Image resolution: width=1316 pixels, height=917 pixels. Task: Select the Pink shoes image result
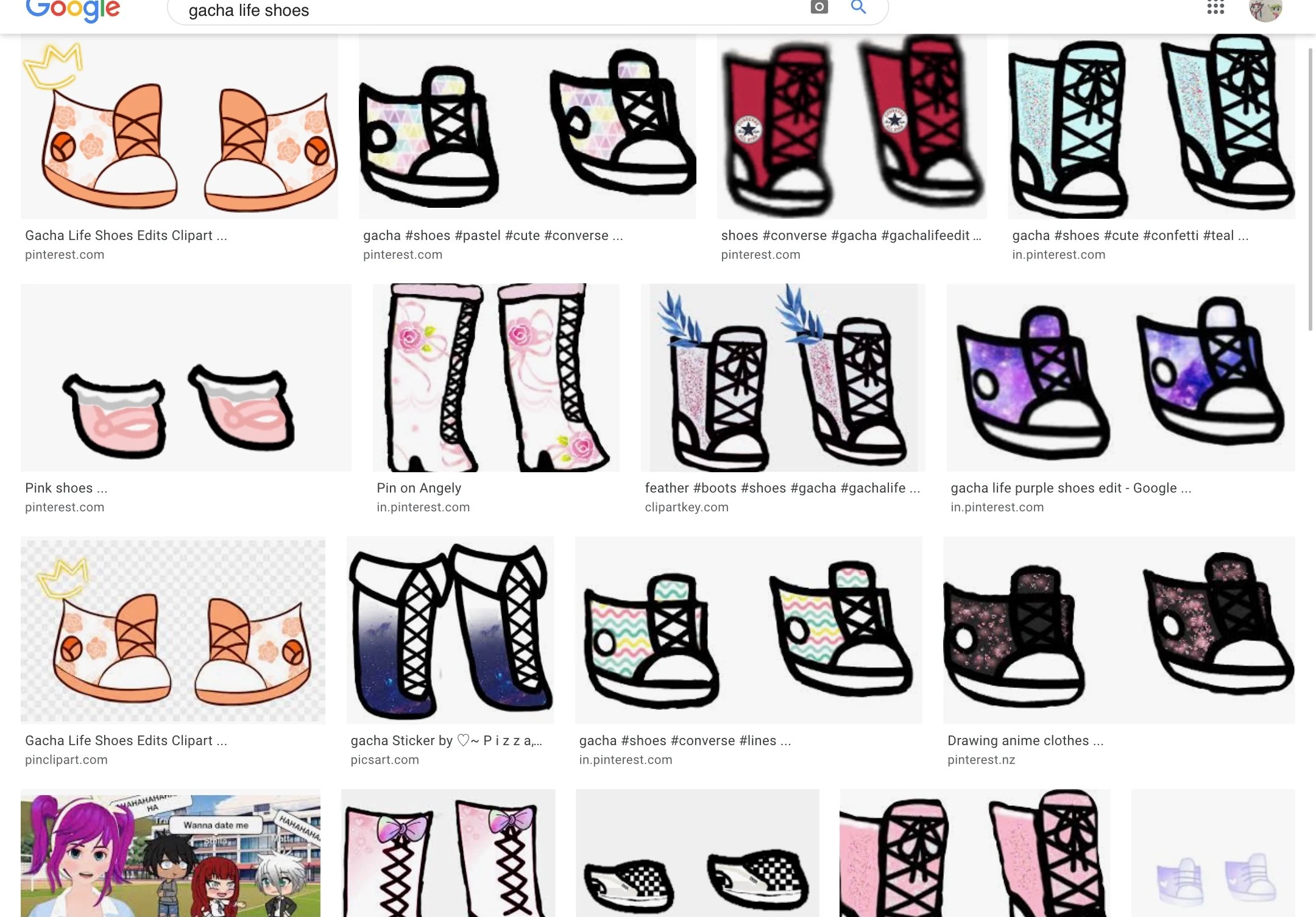coord(186,378)
